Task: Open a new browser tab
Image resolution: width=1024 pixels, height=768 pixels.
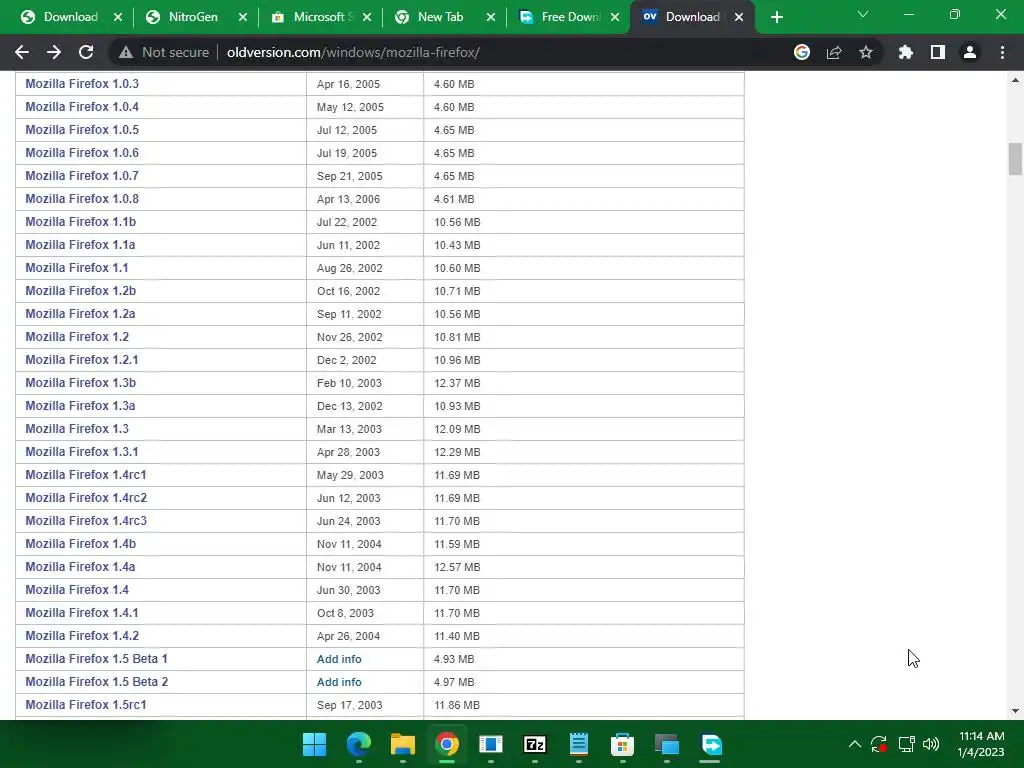Action: (x=776, y=17)
